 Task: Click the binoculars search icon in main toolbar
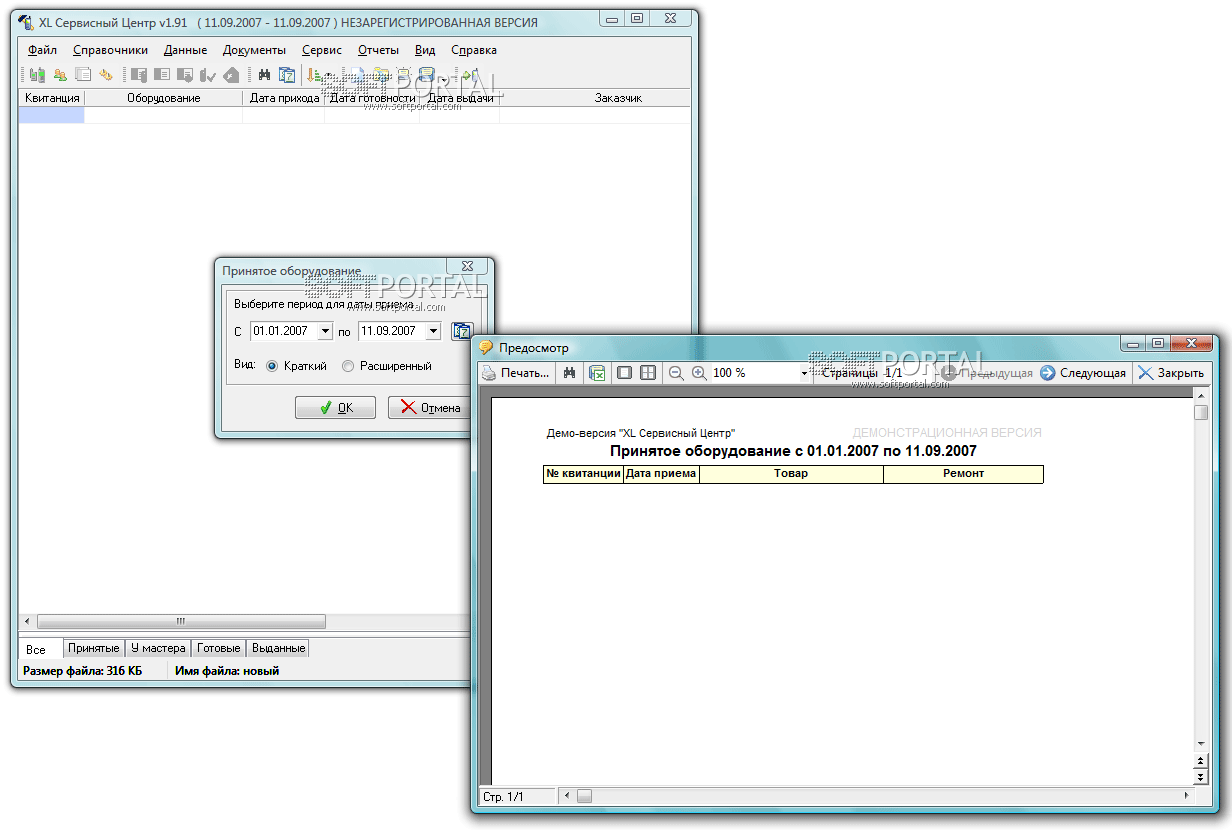click(x=264, y=74)
